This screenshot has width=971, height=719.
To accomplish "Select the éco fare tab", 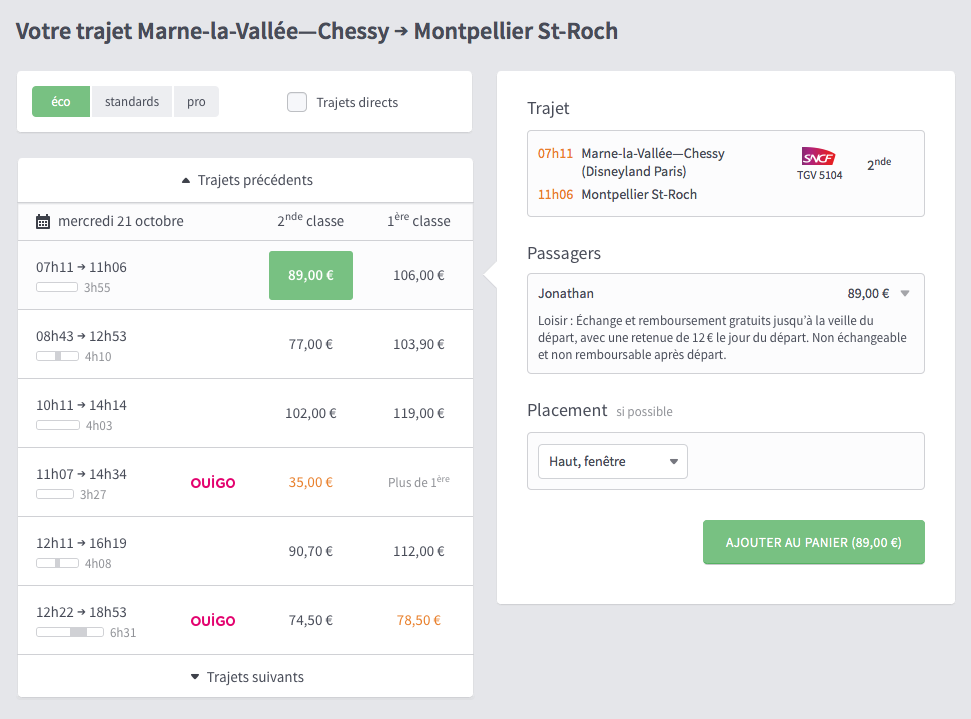I will pyautogui.click(x=61, y=101).
